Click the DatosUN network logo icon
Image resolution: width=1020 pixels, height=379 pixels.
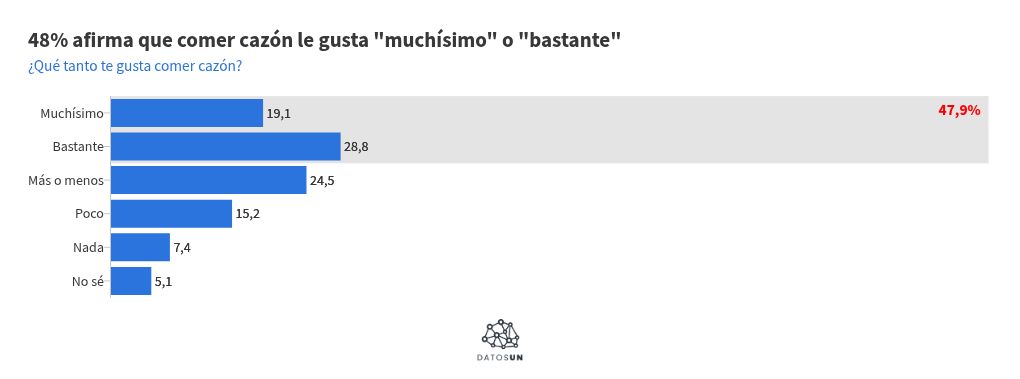500,333
